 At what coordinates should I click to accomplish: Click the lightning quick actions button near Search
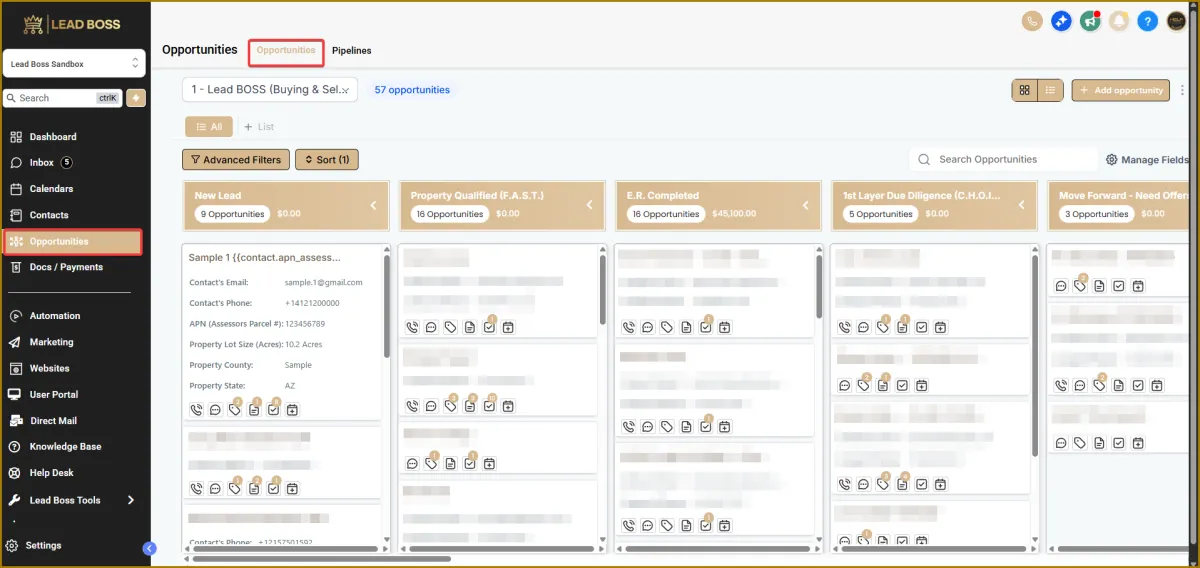pyautogui.click(x=135, y=98)
